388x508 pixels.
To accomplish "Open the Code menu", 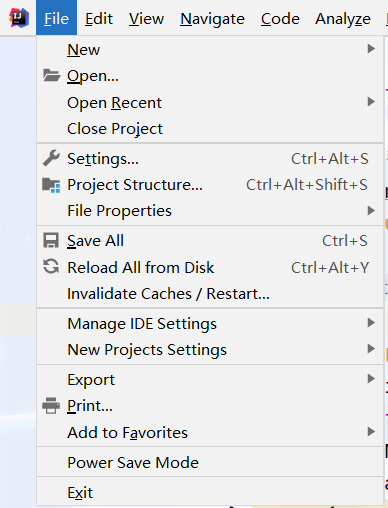I will (280, 18).
